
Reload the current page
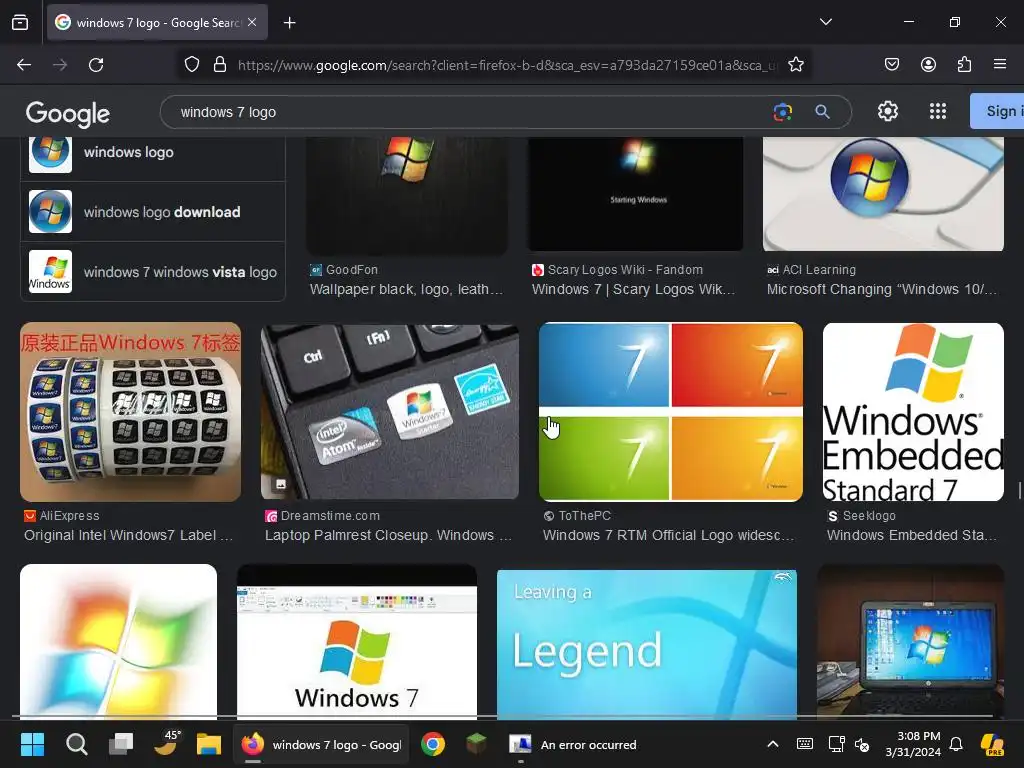96,65
